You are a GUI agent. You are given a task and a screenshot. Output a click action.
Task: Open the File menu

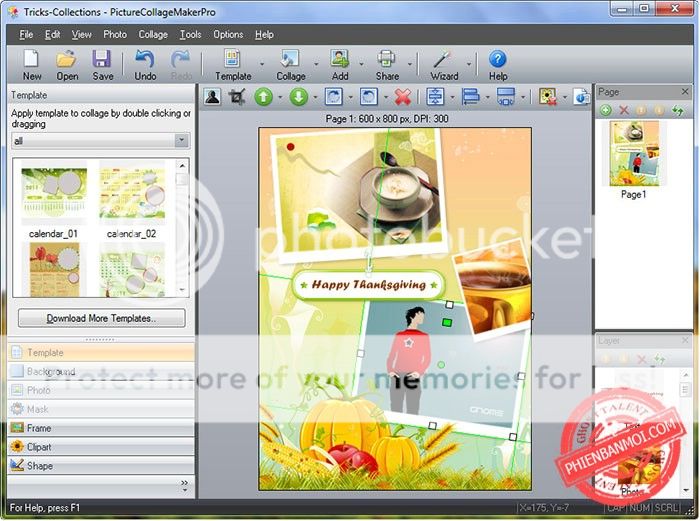point(26,34)
